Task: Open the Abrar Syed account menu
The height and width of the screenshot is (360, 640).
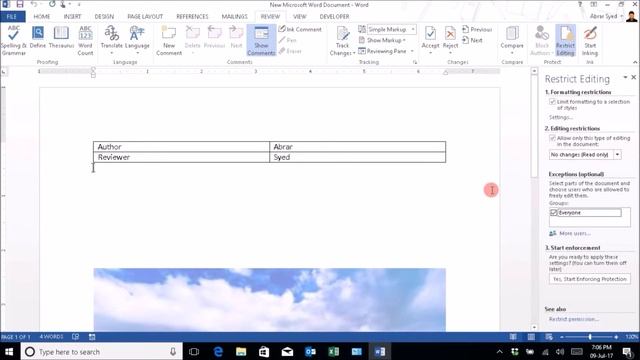Action: pyautogui.click(x=607, y=16)
